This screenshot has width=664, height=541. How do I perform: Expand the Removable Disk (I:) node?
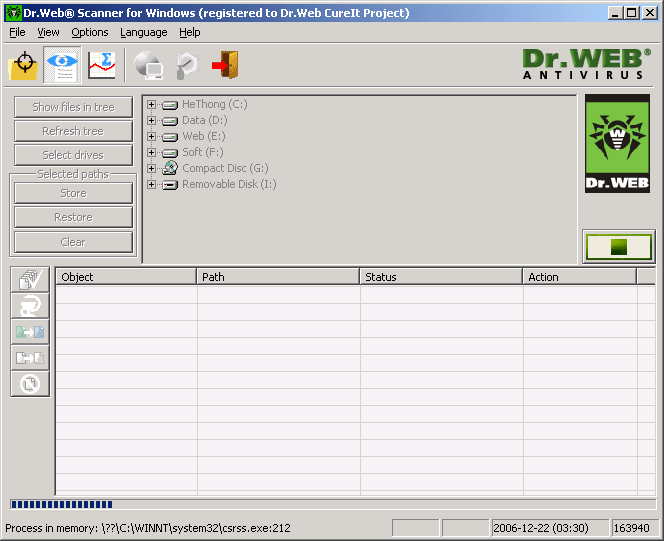(x=151, y=185)
